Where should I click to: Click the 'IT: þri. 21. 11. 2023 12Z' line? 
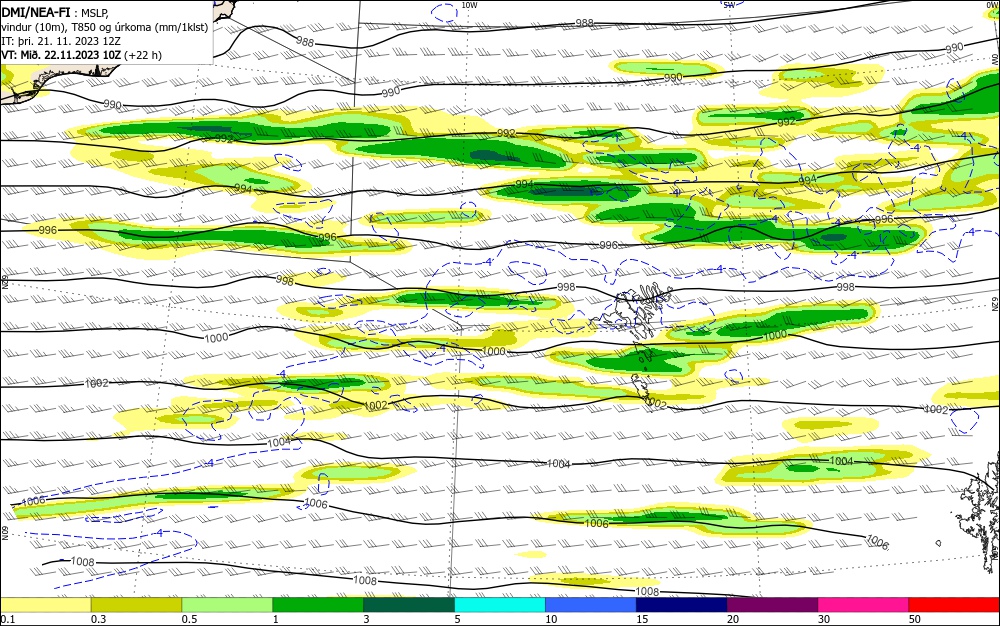pyautogui.click(x=61, y=41)
